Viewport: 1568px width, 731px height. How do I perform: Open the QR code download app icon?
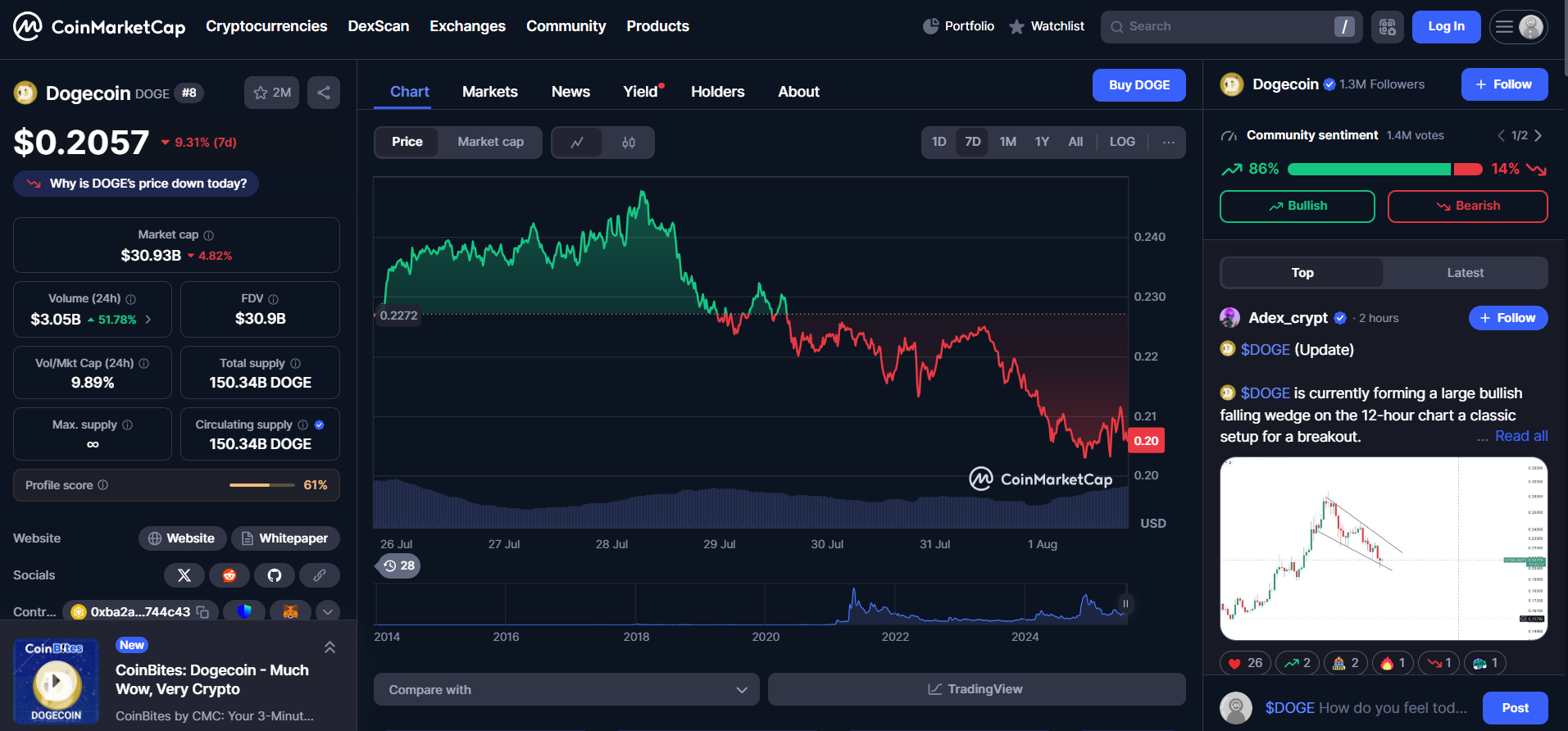coord(1387,27)
